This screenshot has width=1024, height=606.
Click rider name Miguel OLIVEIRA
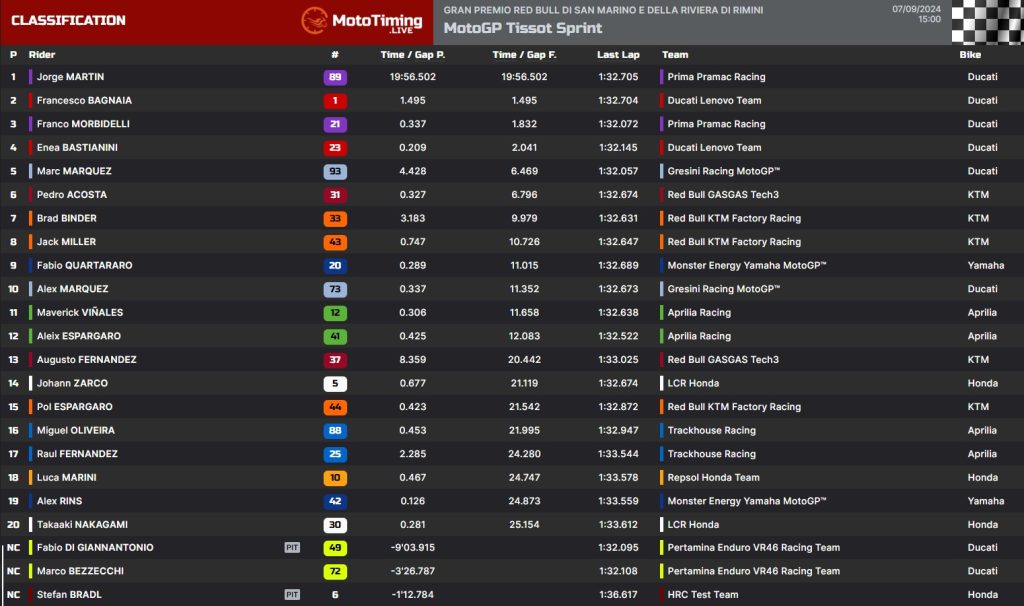tap(76, 430)
